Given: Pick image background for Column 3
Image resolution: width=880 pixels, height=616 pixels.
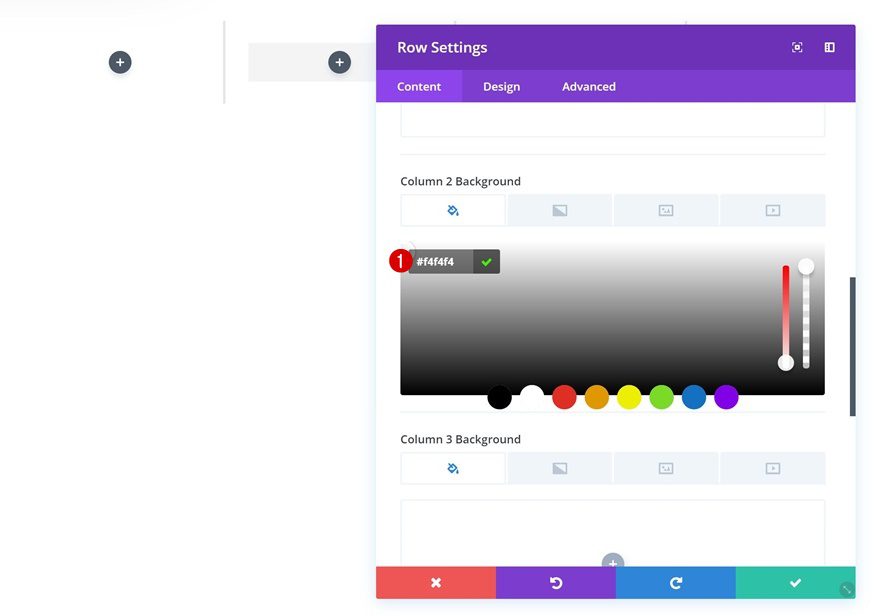Looking at the screenshot, I should tap(666, 467).
